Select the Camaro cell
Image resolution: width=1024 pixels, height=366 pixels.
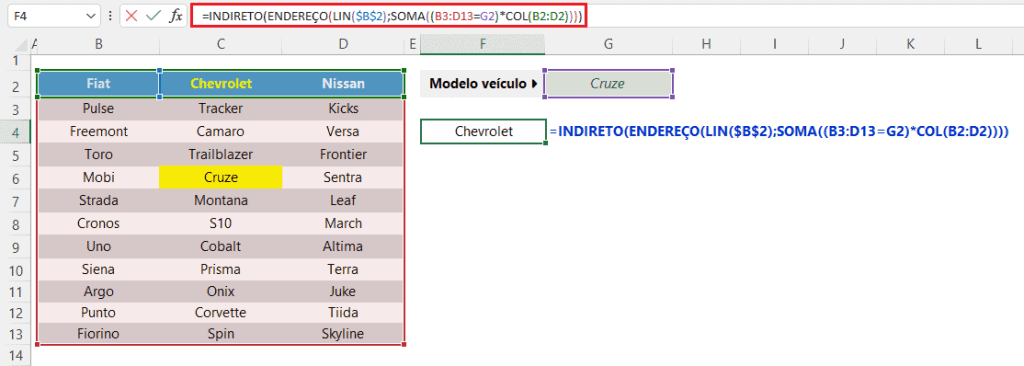pos(221,131)
